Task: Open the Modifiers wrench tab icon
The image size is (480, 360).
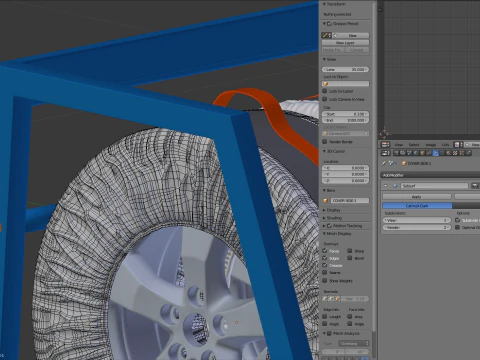Action: (435, 153)
